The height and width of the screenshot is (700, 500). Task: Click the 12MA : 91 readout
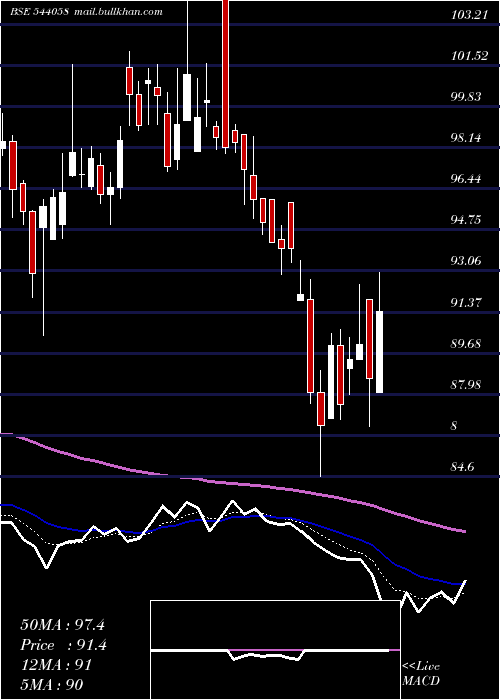[56, 665]
